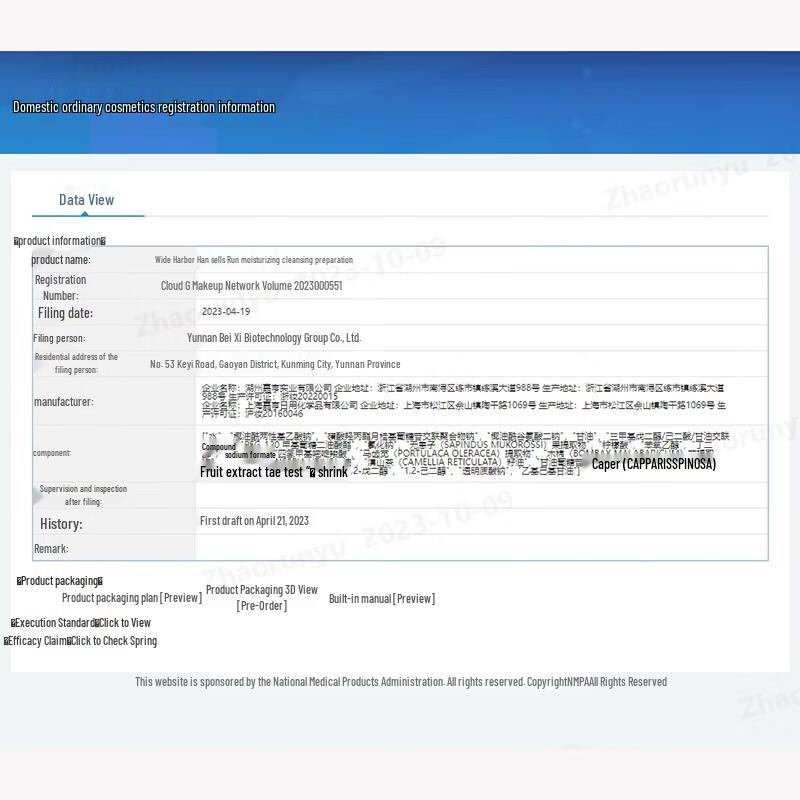800x800 pixels.
Task: Click the 'Domestic ordinary cosmetics registration information' page title
Action: click(x=143, y=107)
